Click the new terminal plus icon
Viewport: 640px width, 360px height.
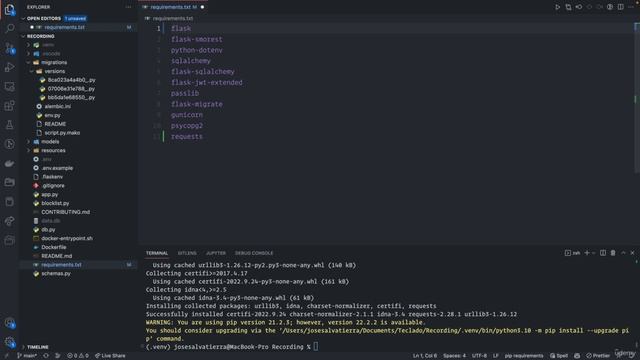coord(587,253)
